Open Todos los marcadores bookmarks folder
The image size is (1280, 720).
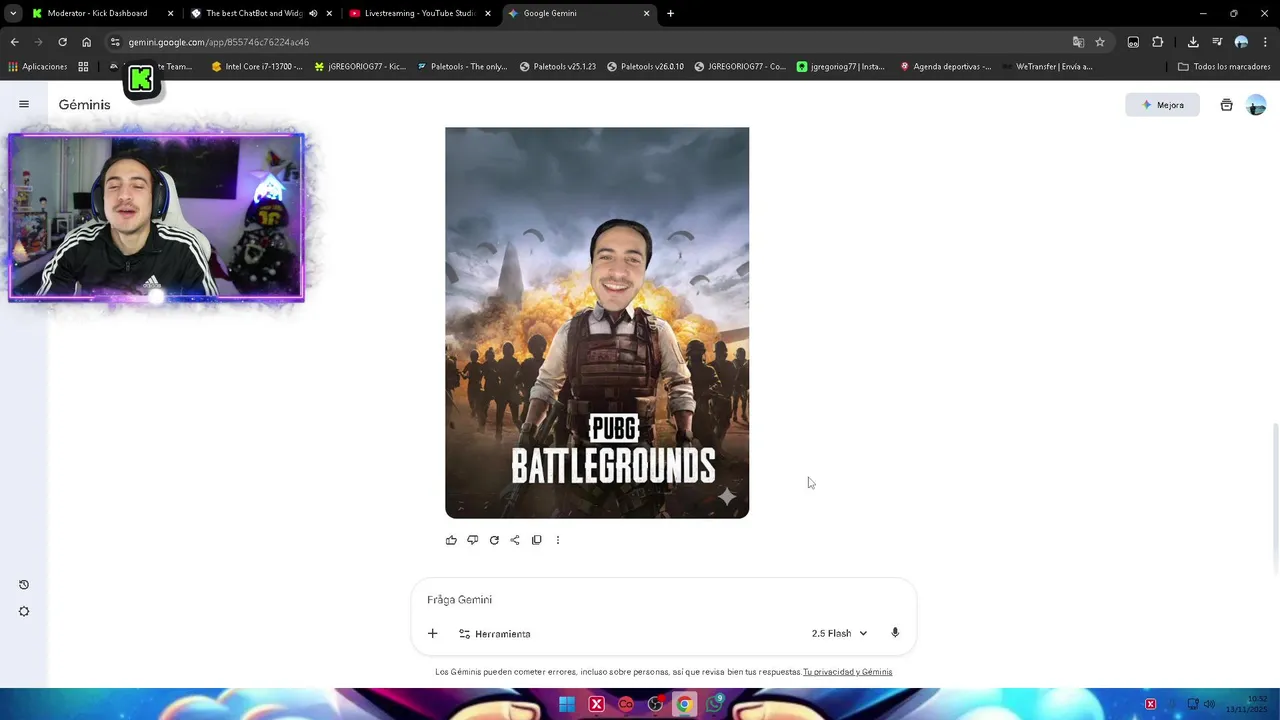click(x=1223, y=67)
